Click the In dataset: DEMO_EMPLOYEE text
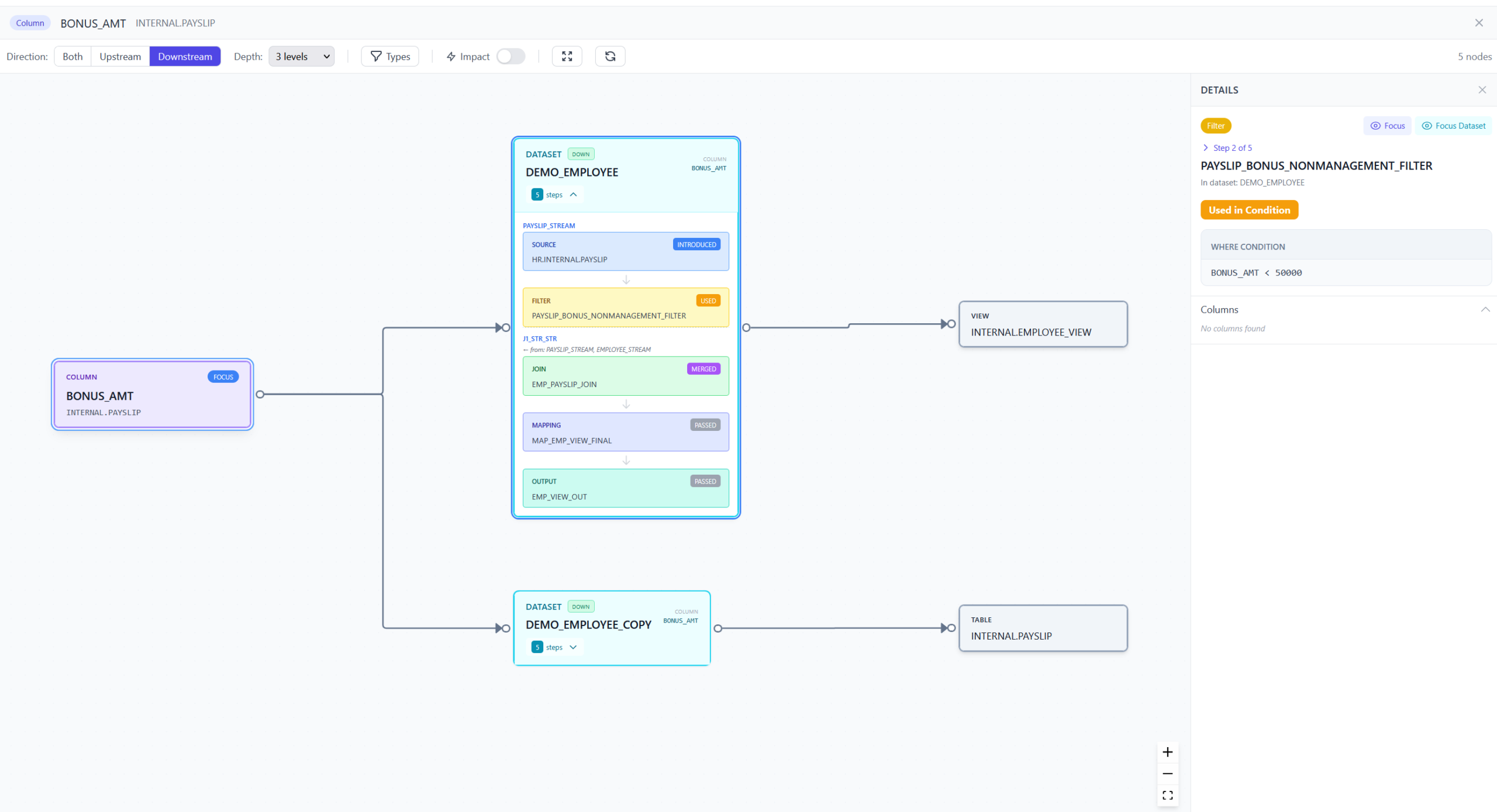Image resolution: width=1497 pixels, height=812 pixels. (x=1252, y=182)
